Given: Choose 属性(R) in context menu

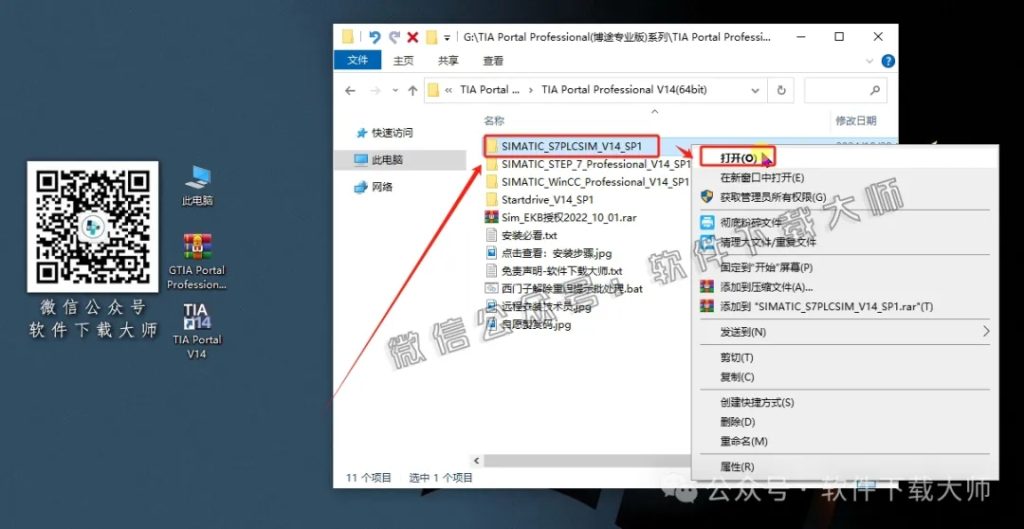Looking at the screenshot, I should (737, 467).
